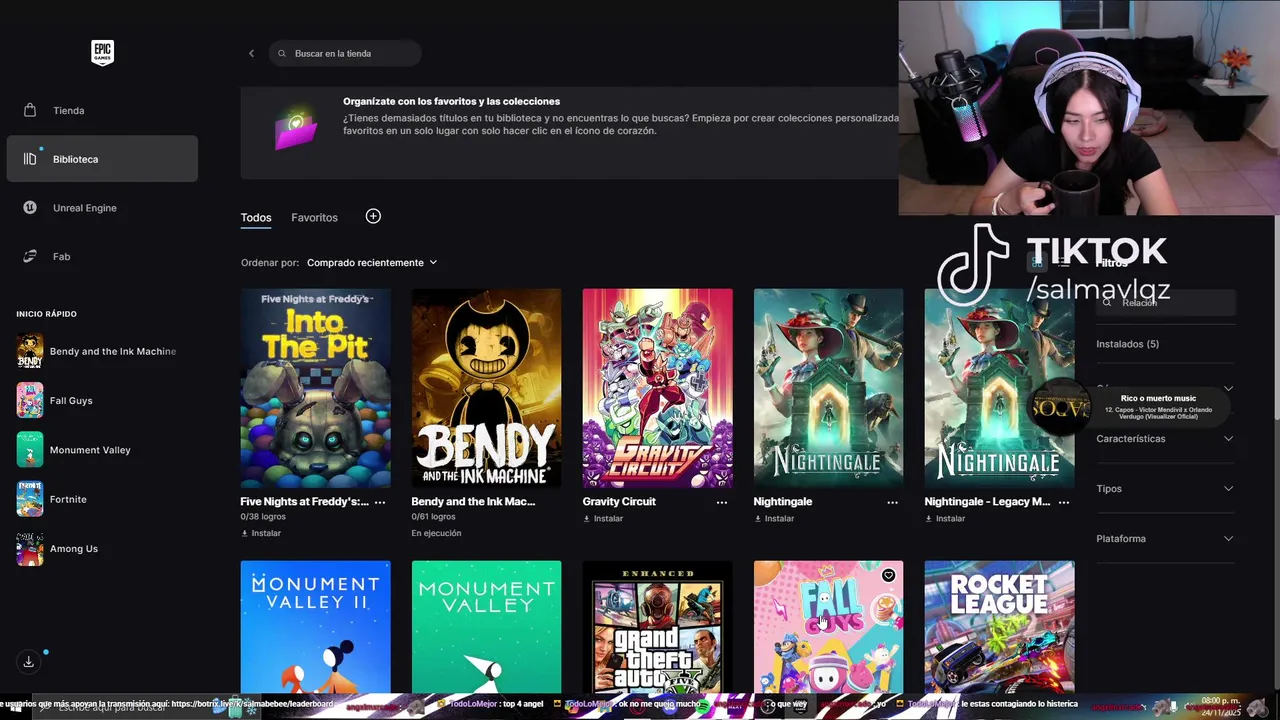The image size is (1280, 720).
Task: Click the Nightingale title text
Action: 782,502
